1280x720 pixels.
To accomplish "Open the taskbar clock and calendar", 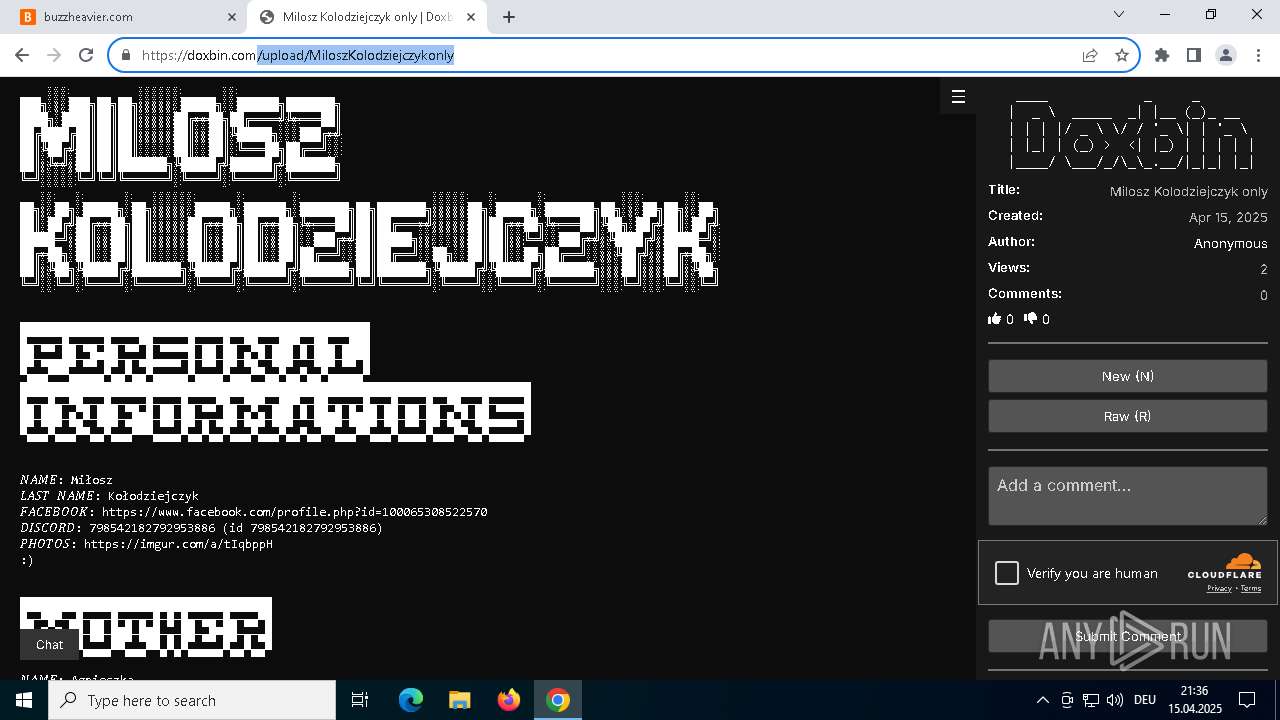I will coord(1194,700).
